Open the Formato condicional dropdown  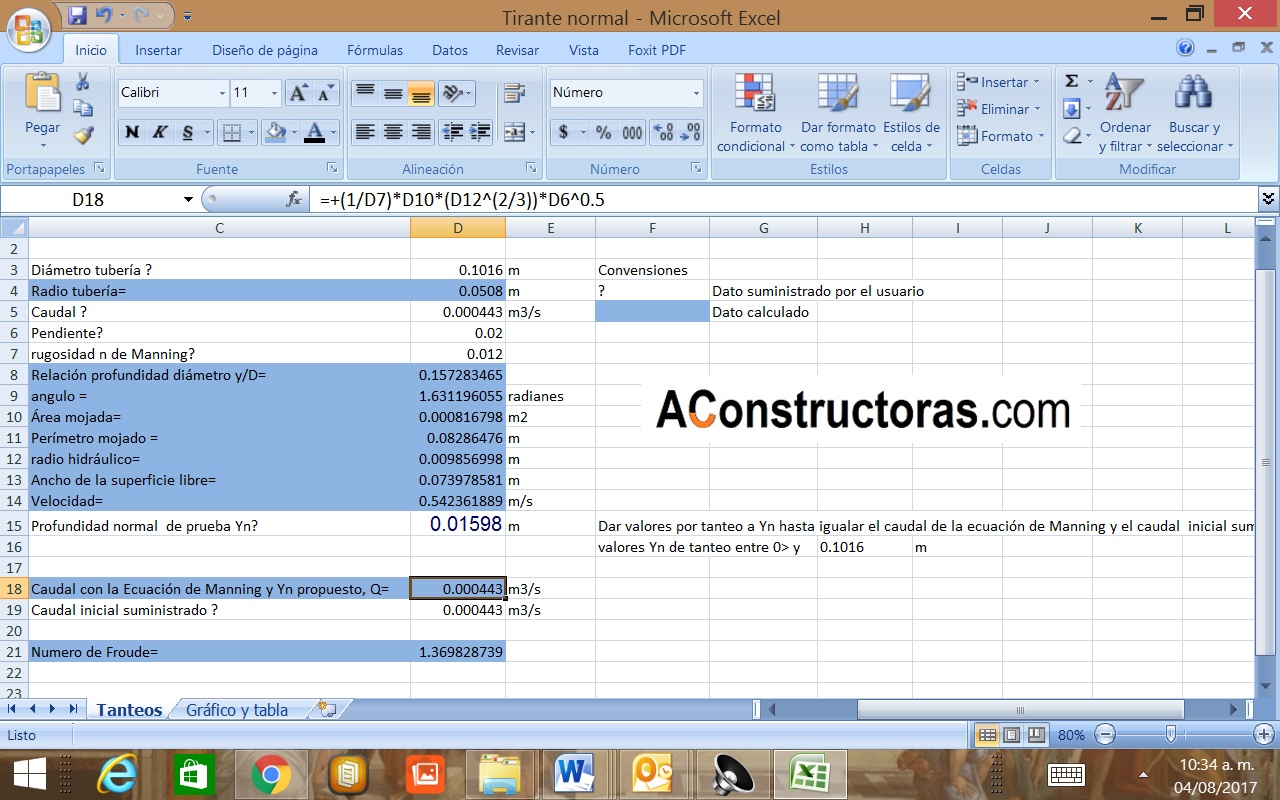tap(755, 113)
